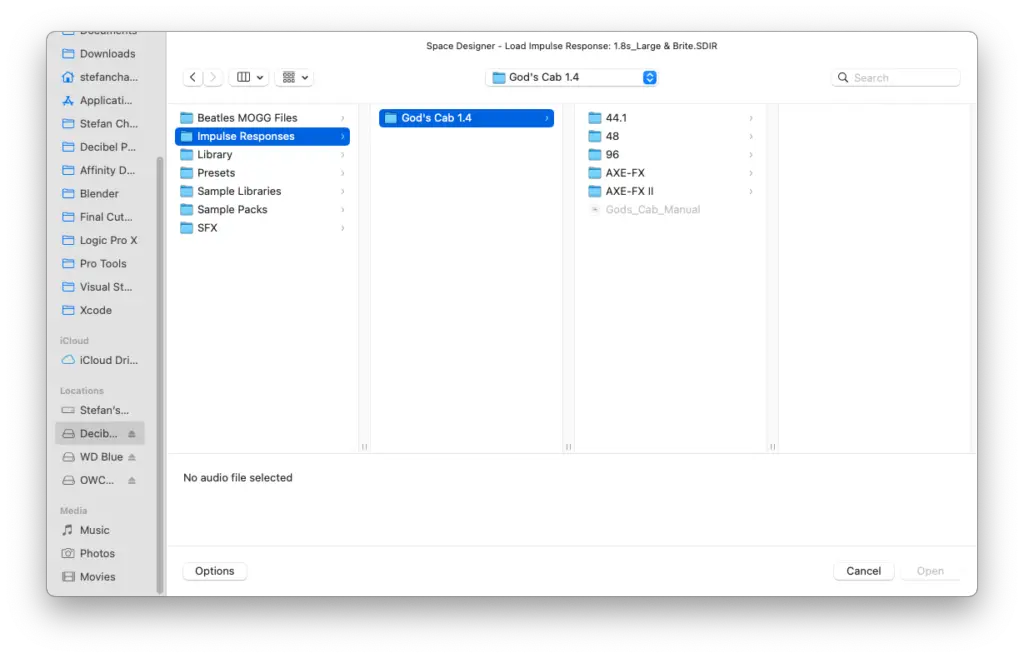The height and width of the screenshot is (658, 1024).
Task: Open the stefancha... home folder in sidebar
Action: (x=99, y=77)
